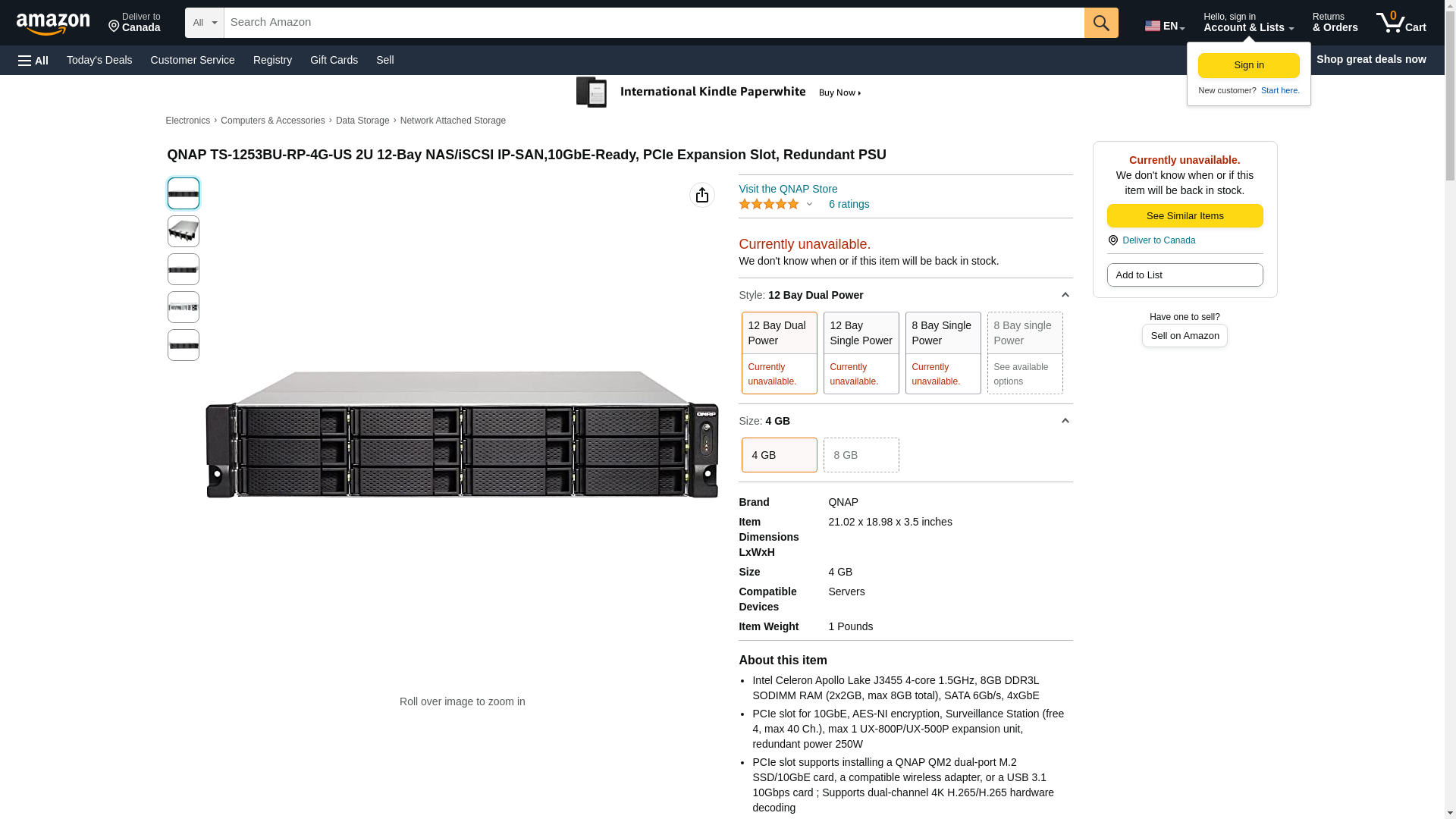Select the 12 Bay Single Power style
This screenshot has width=1456, height=819.
(x=861, y=353)
